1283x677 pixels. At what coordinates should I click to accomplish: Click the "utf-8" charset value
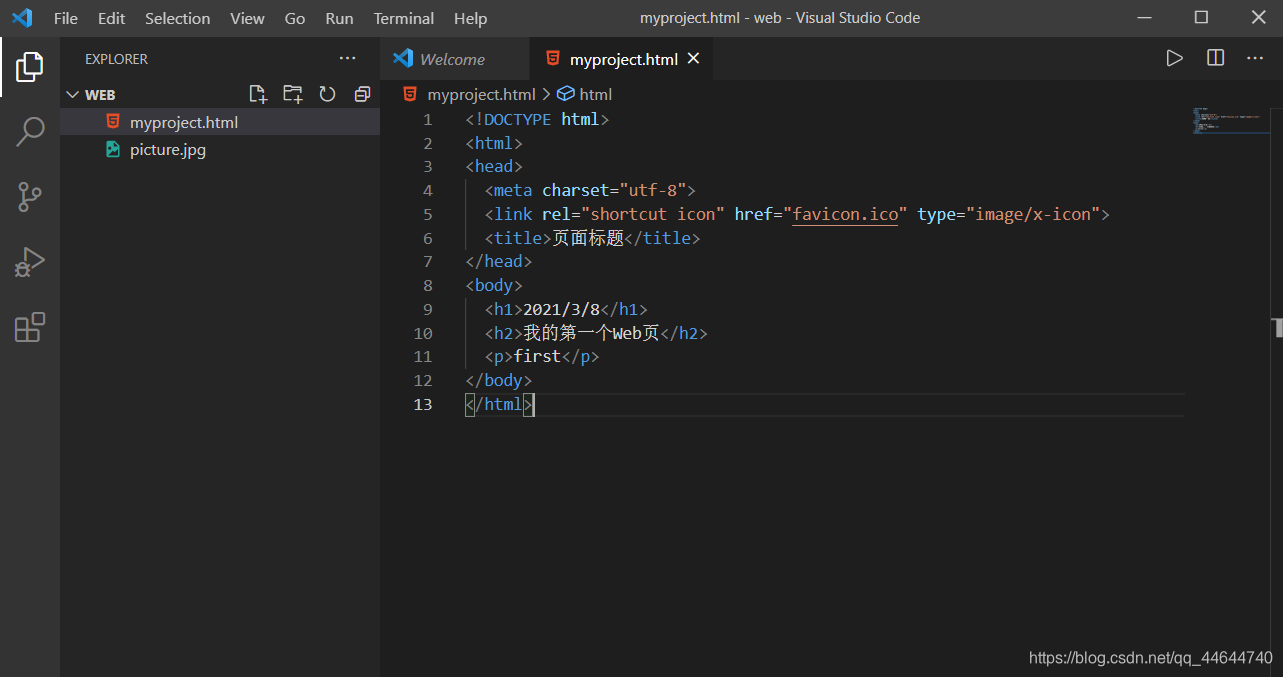653,190
